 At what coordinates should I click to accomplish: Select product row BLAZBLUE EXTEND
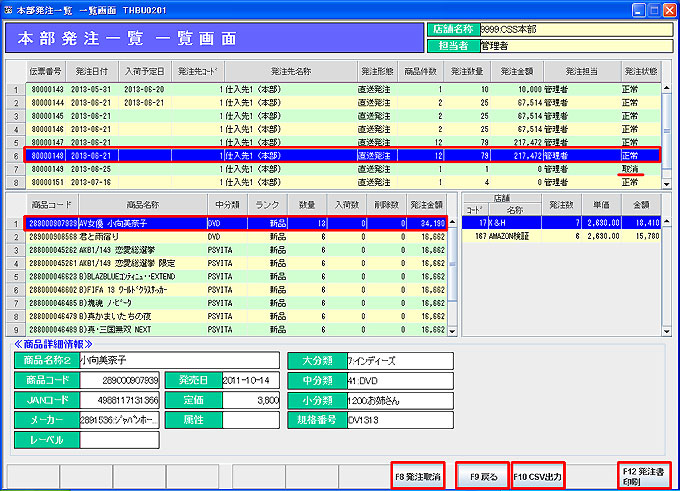coord(236,276)
